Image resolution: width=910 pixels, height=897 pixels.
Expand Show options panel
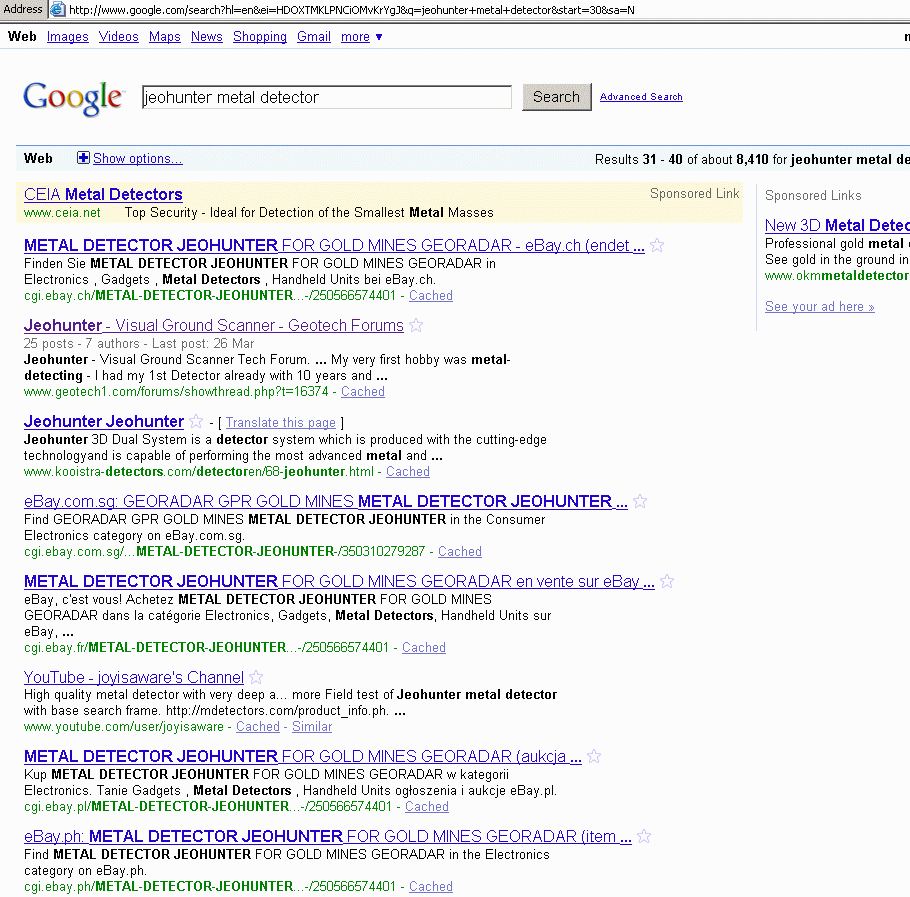pyautogui.click(x=138, y=158)
